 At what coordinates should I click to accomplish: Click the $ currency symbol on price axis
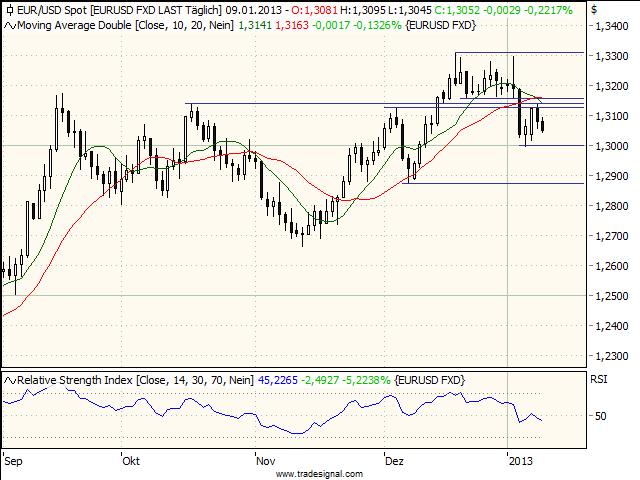(596, 9)
